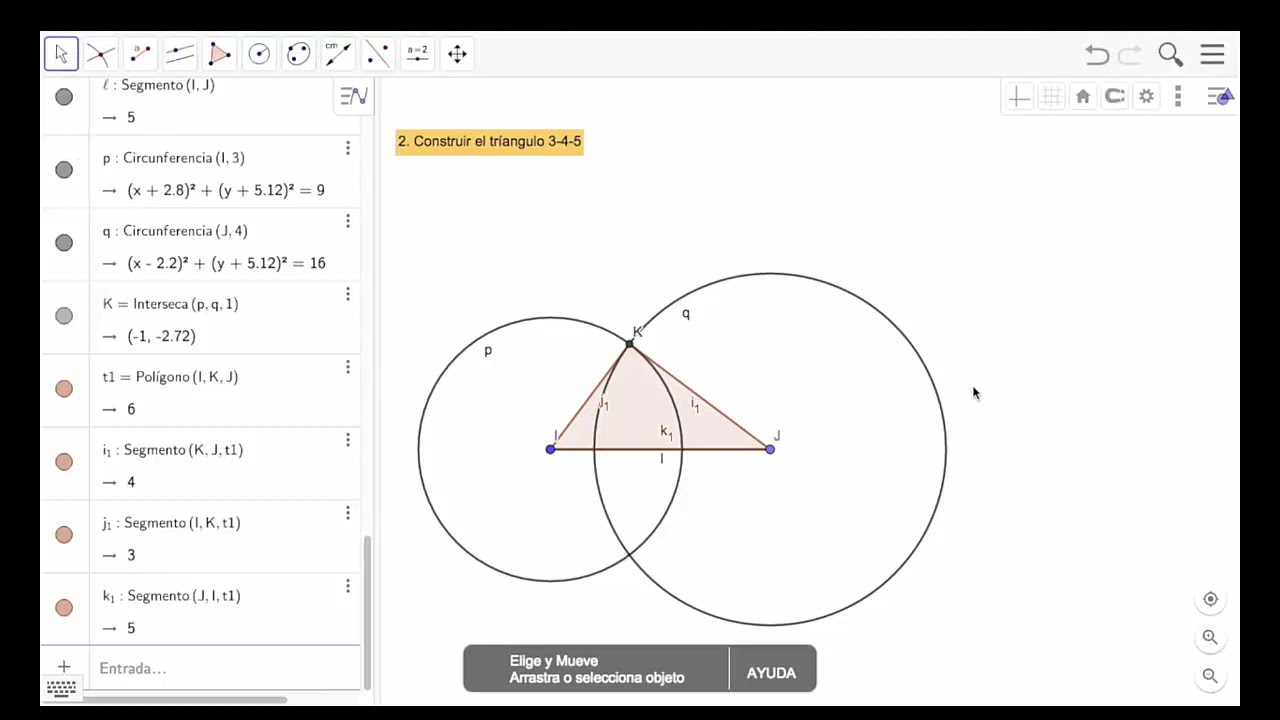The height and width of the screenshot is (720, 1280).
Task: Select the Slider a=2 tool
Action: click(417, 54)
